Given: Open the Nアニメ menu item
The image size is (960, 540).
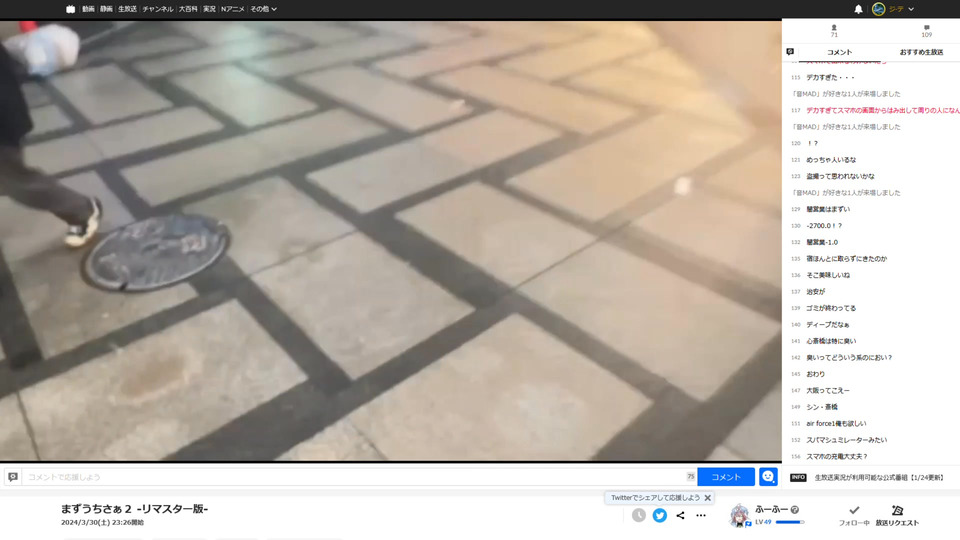Looking at the screenshot, I should point(233,9).
